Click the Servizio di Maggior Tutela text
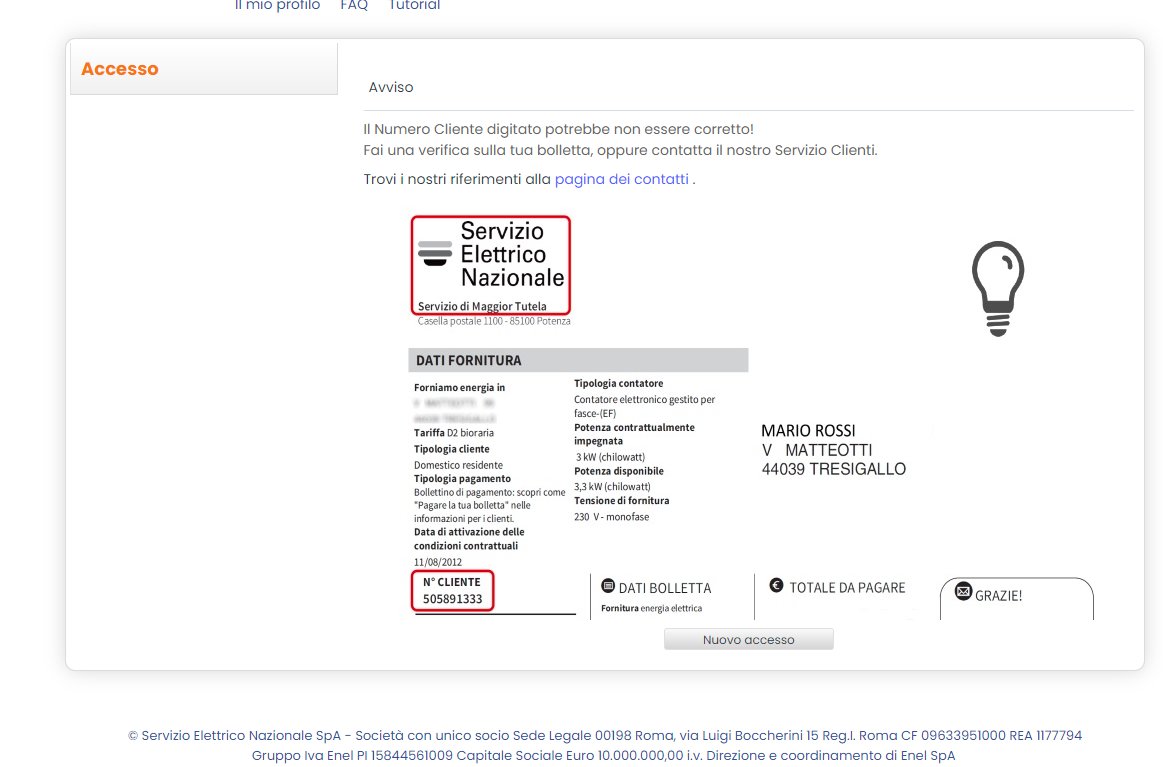 (x=482, y=306)
